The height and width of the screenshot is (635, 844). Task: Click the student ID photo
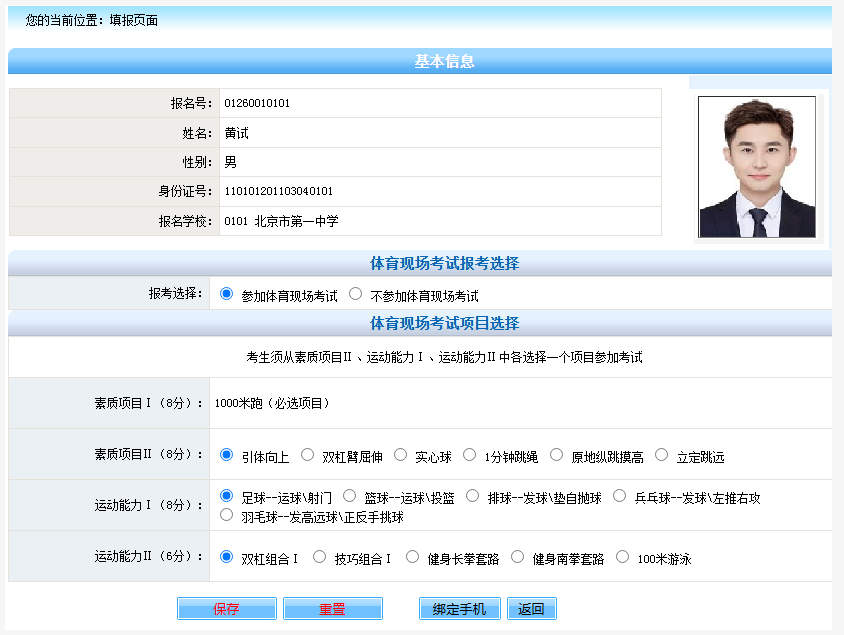click(757, 167)
